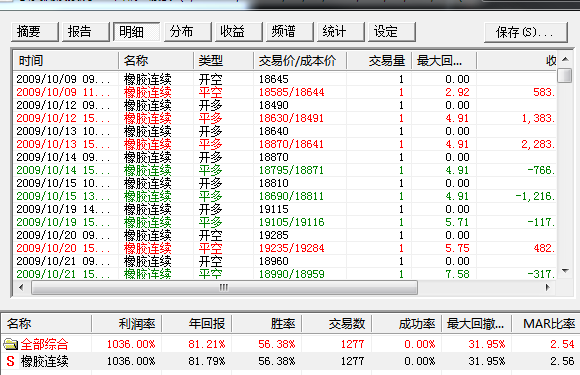This screenshot has width=580, height=375.
Task: Click the 成功率 column header
Action: coord(407,324)
